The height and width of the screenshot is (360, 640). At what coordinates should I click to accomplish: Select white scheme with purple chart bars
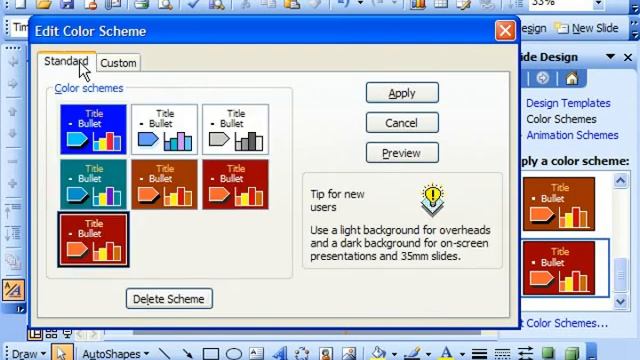(164, 129)
